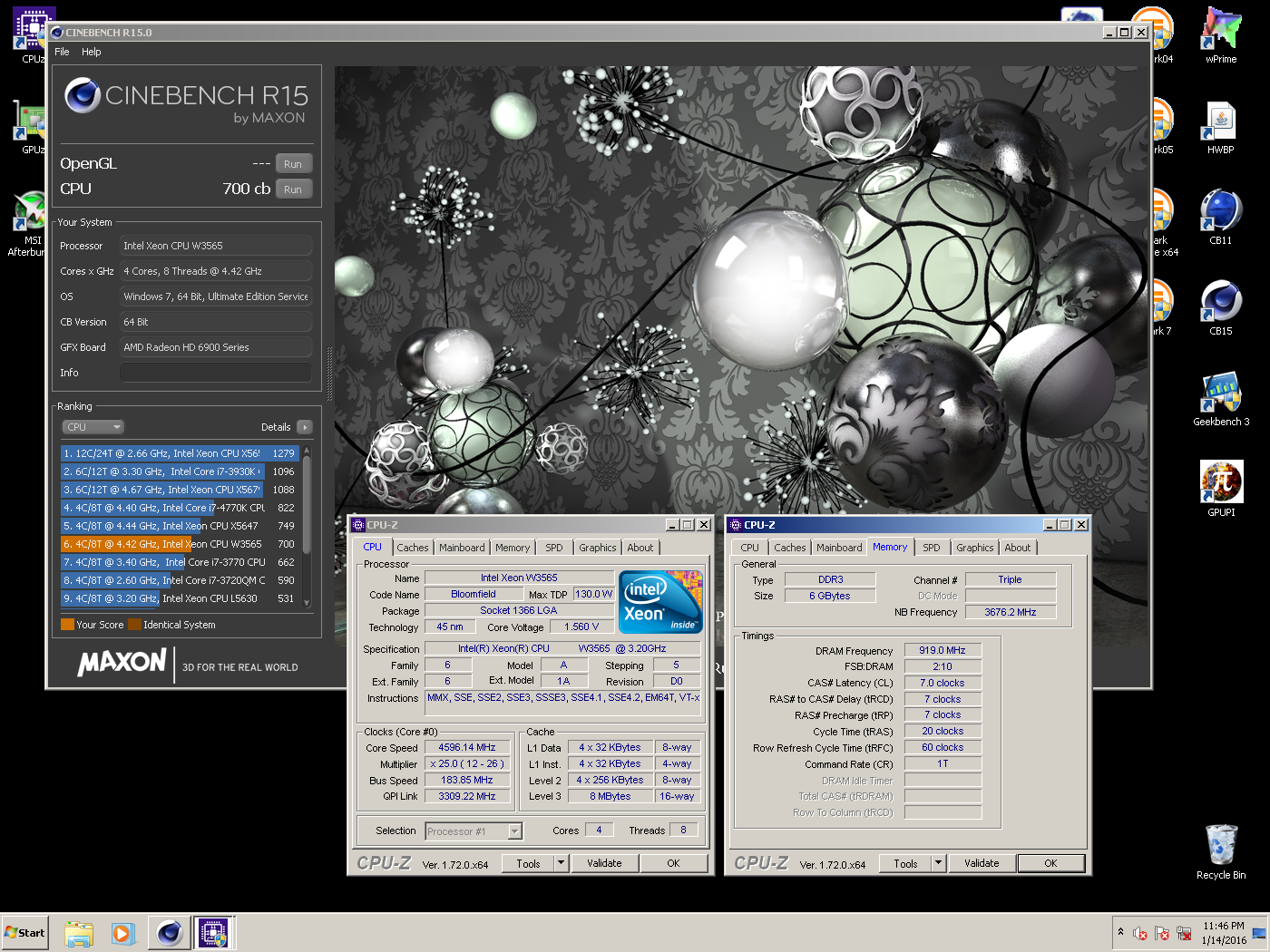Launch CB15 desktop icon
The image size is (1270, 952).
point(1221,308)
